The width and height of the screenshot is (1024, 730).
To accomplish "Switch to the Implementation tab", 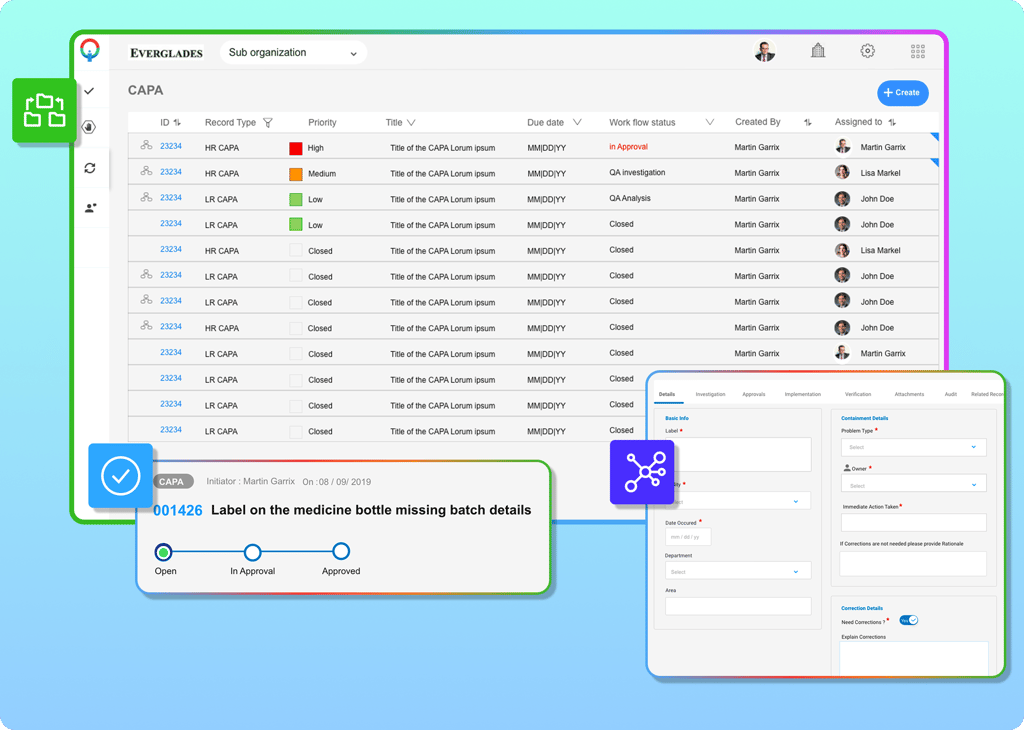I will point(803,394).
